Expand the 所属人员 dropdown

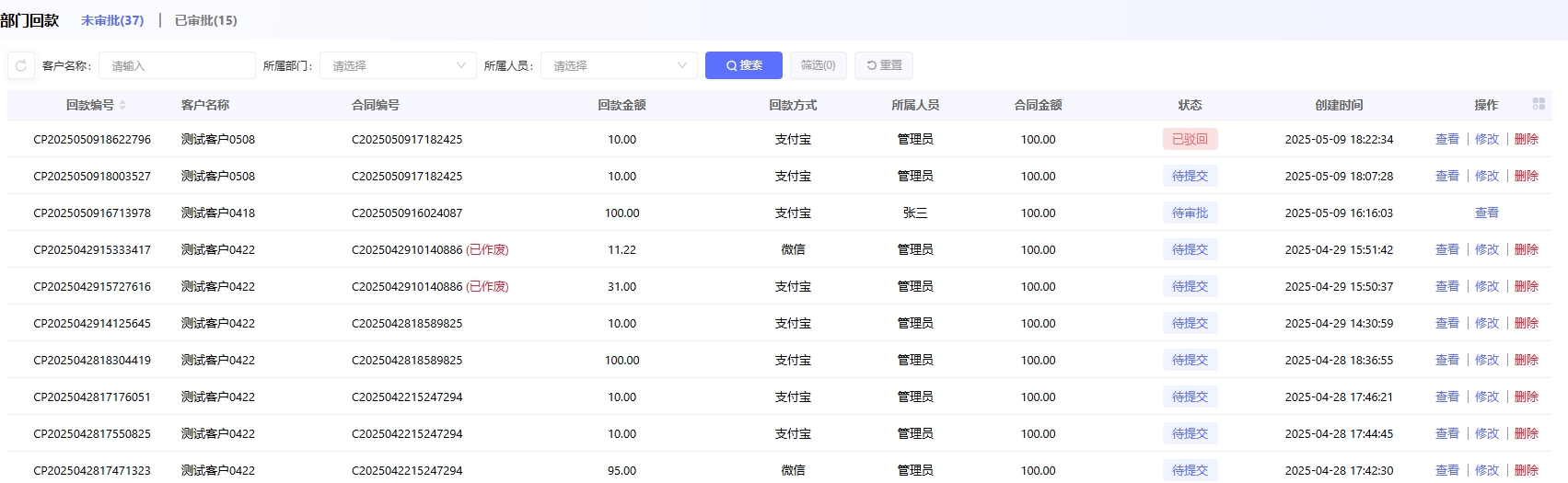[x=619, y=65]
